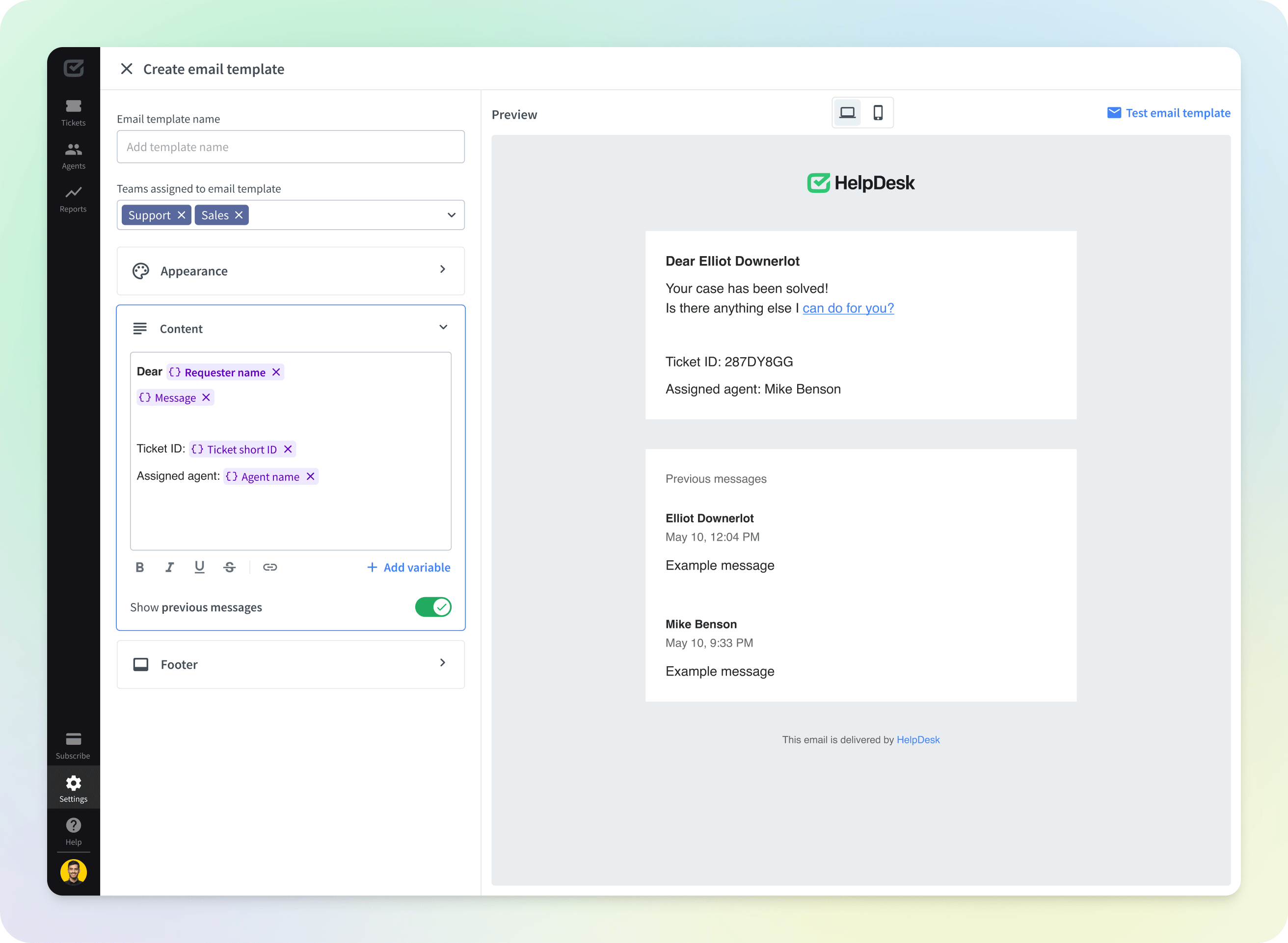Open Help from the sidebar
1288x943 pixels.
pyautogui.click(x=73, y=829)
